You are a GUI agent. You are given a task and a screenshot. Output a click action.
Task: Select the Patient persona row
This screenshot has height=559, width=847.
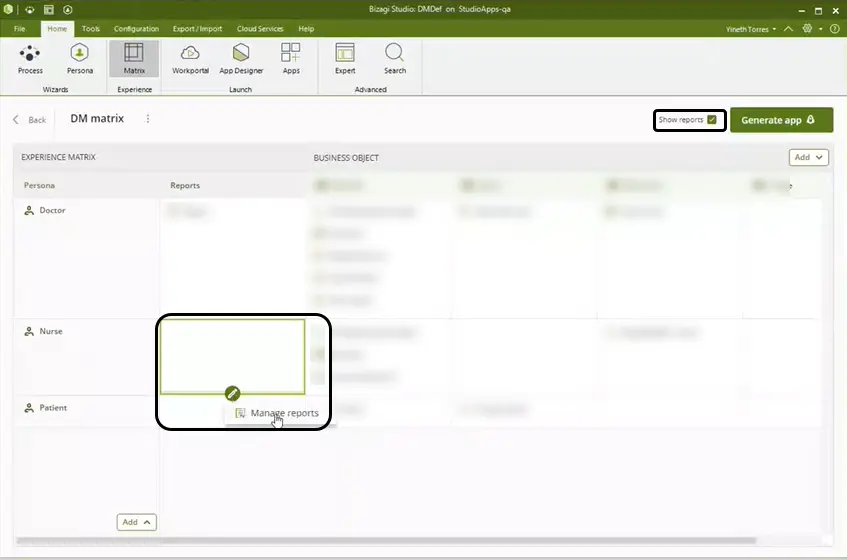click(86, 411)
